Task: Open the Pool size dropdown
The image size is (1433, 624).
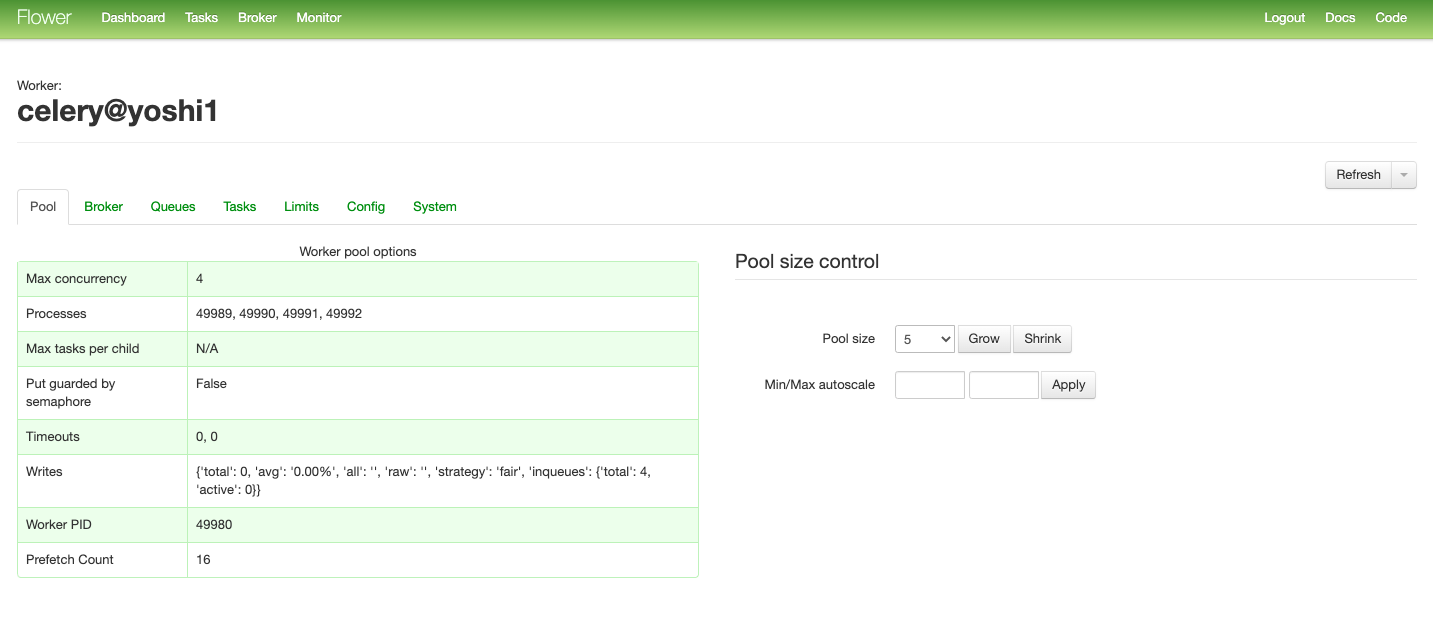Action: click(x=924, y=338)
